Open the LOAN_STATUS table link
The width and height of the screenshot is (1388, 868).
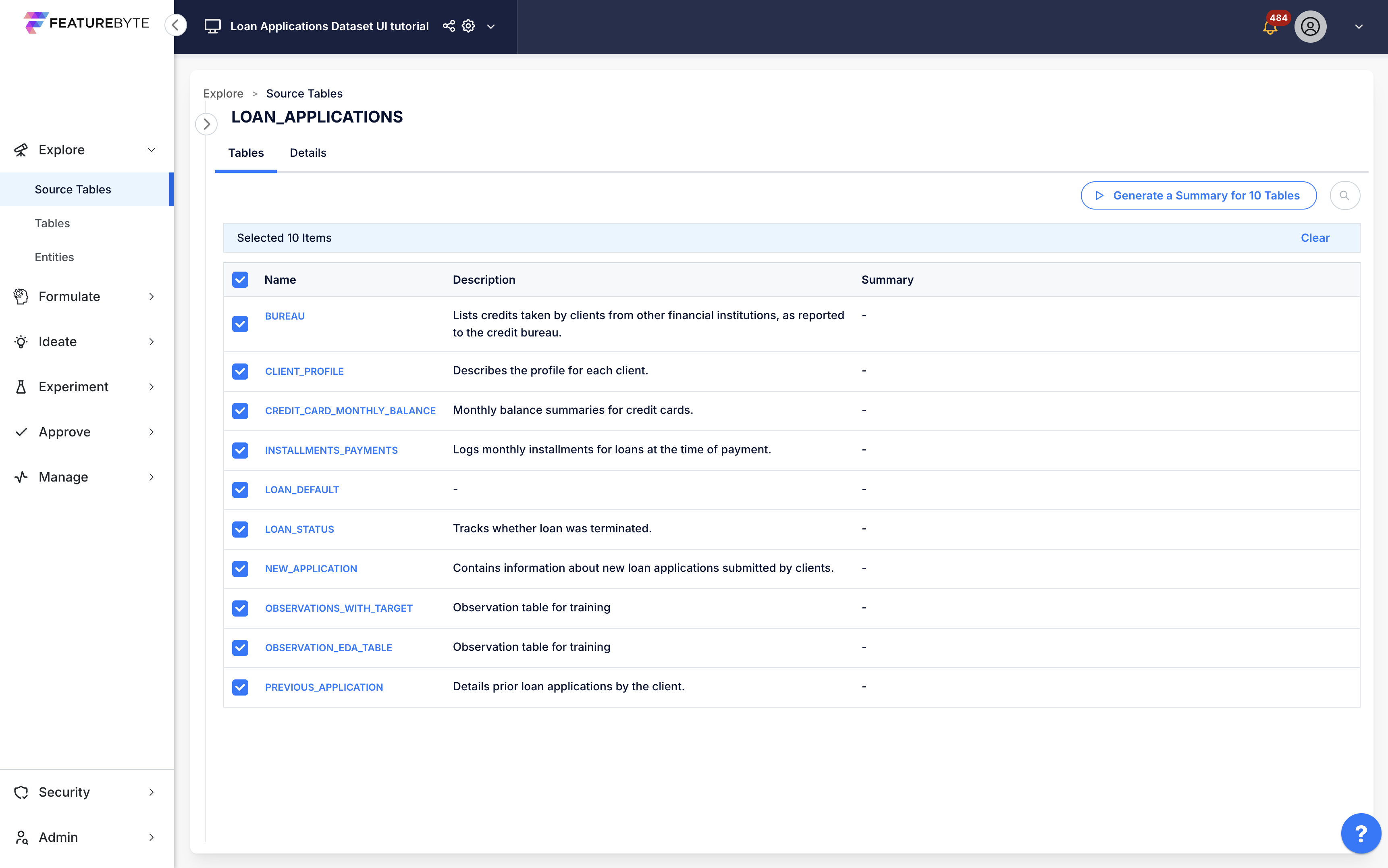tap(299, 529)
